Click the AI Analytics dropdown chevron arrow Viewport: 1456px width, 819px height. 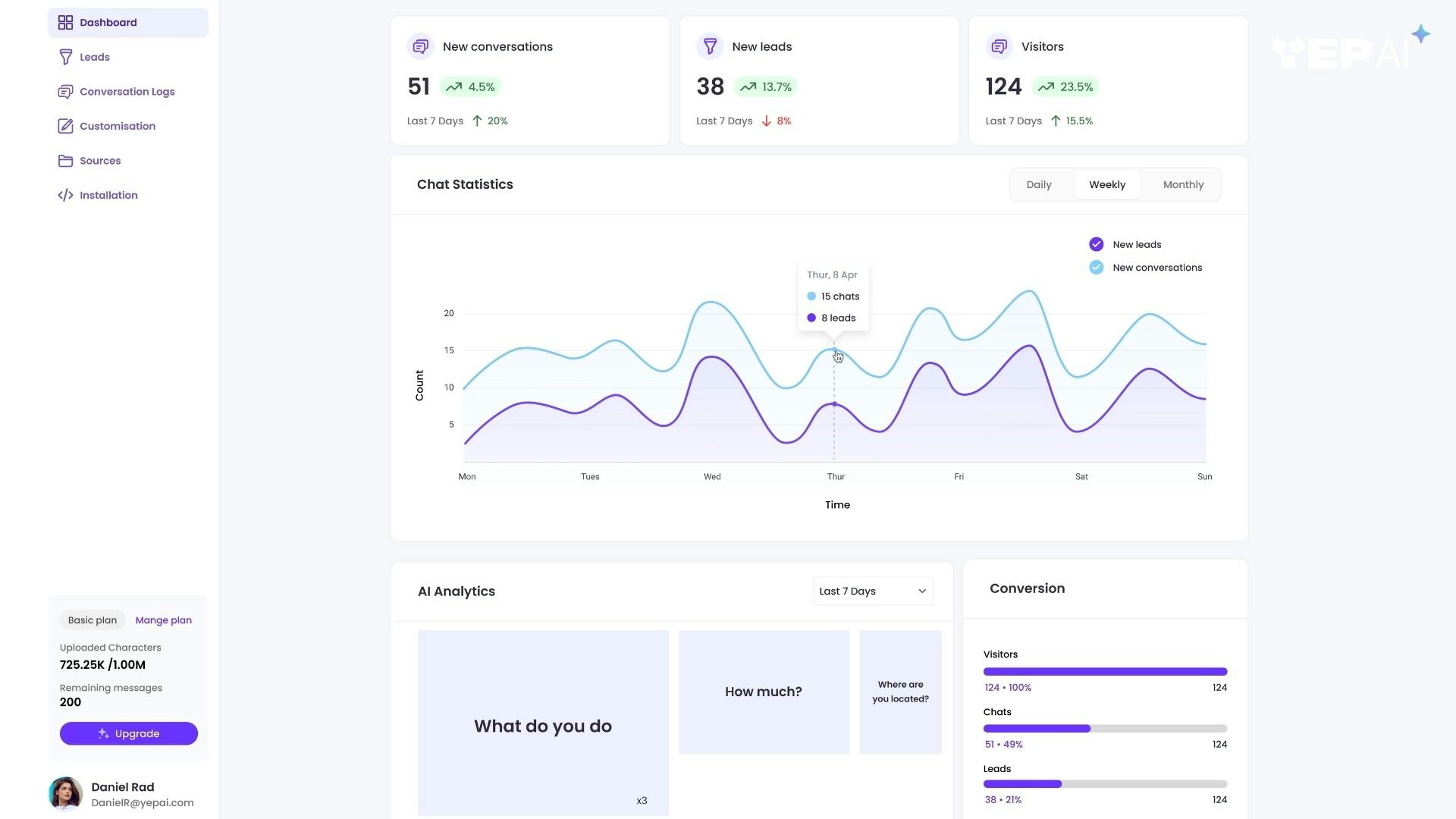coord(922,591)
